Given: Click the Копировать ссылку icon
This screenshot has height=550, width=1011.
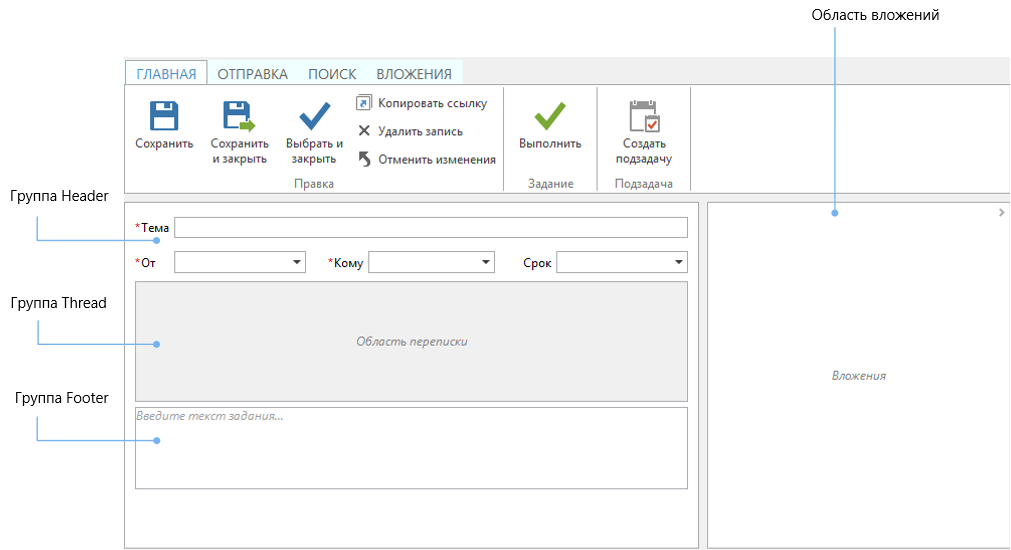Looking at the screenshot, I should [x=364, y=103].
